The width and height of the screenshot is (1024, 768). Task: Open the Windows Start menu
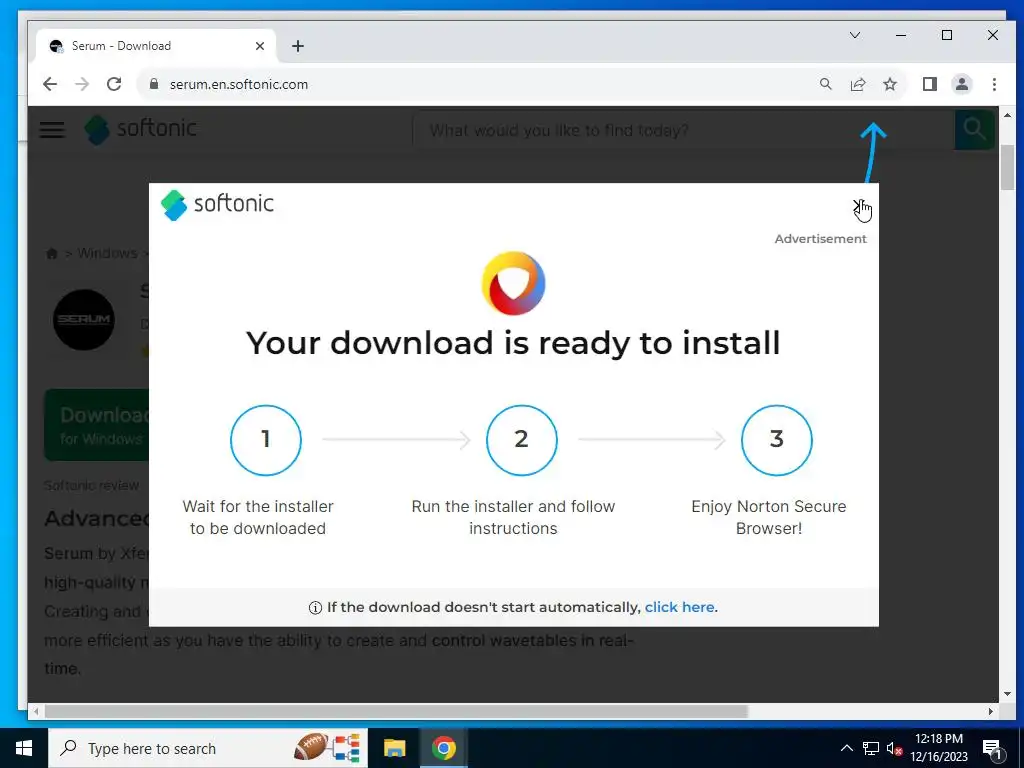point(24,748)
